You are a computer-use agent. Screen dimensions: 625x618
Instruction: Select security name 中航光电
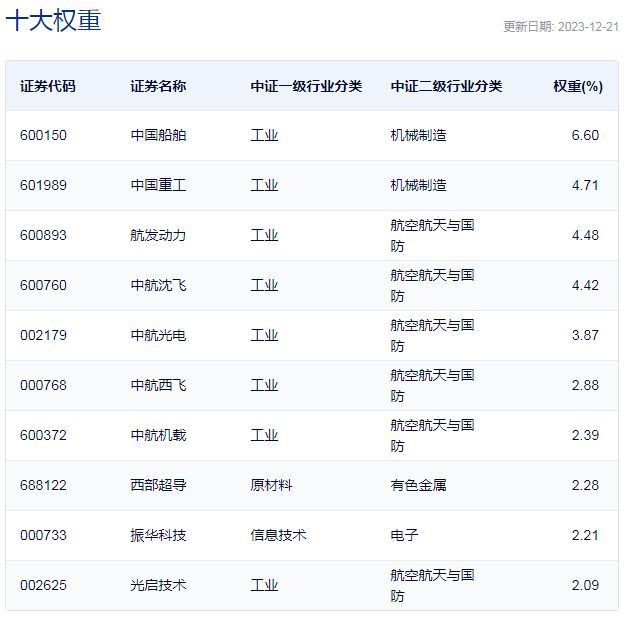pyautogui.click(x=158, y=335)
